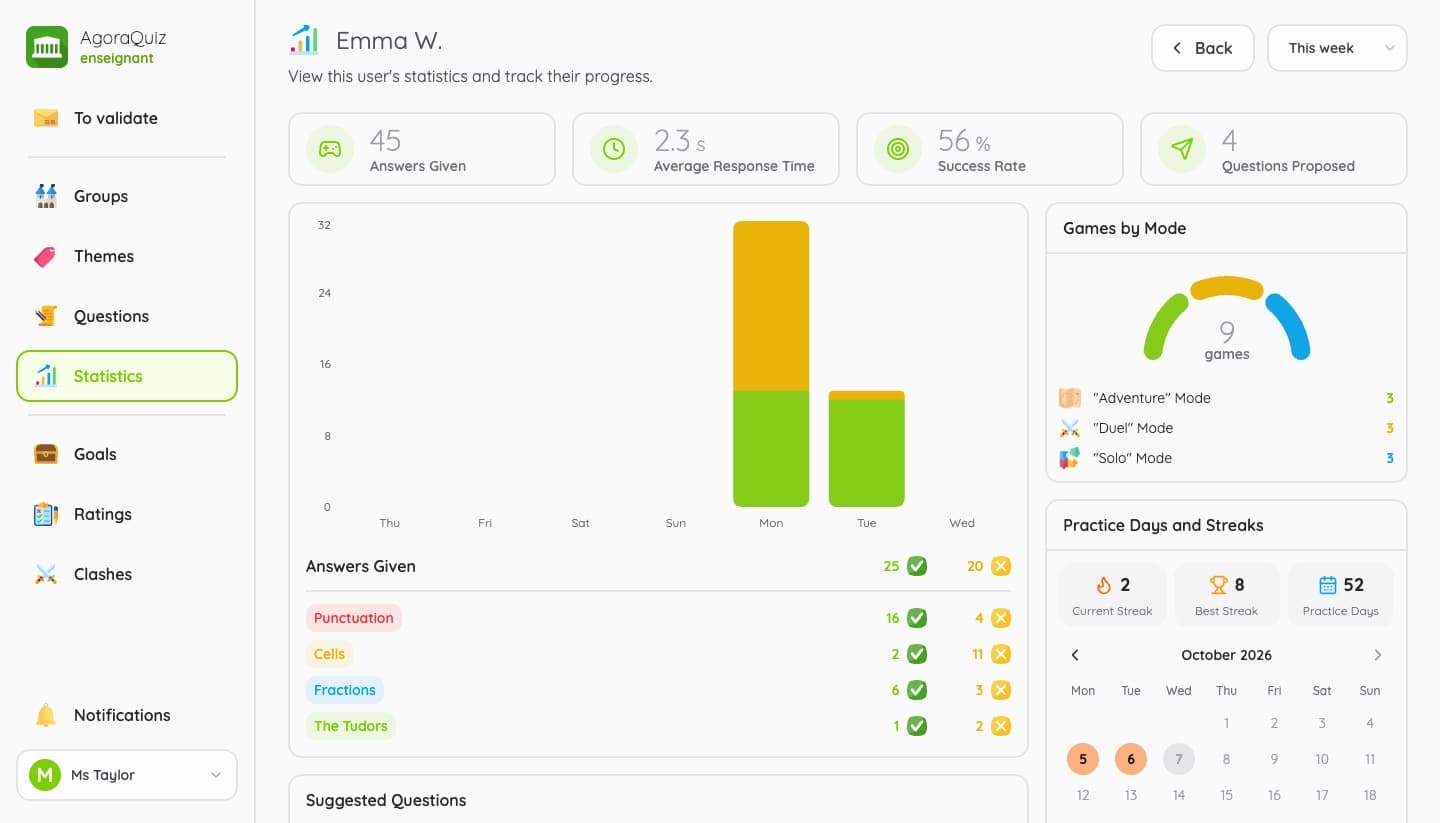The image size is (1440, 823).
Task: Open the To validate envelope icon
Action: 46,118
